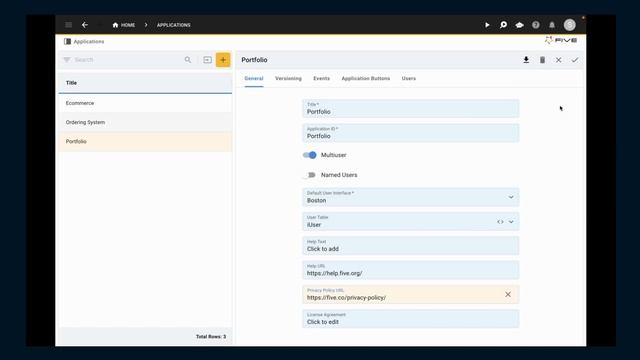Toggle the Multiuser switch
Image resolution: width=640 pixels, height=360 pixels.
309,155
